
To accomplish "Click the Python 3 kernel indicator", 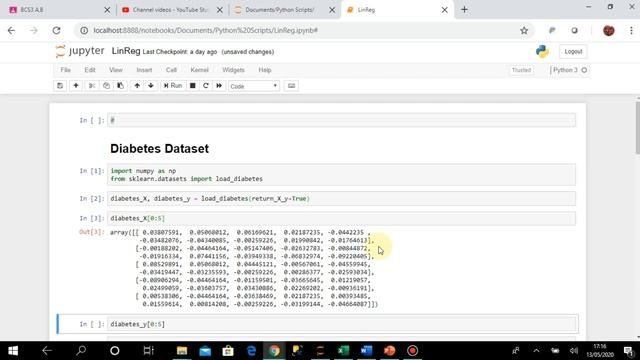I will (x=569, y=70).
